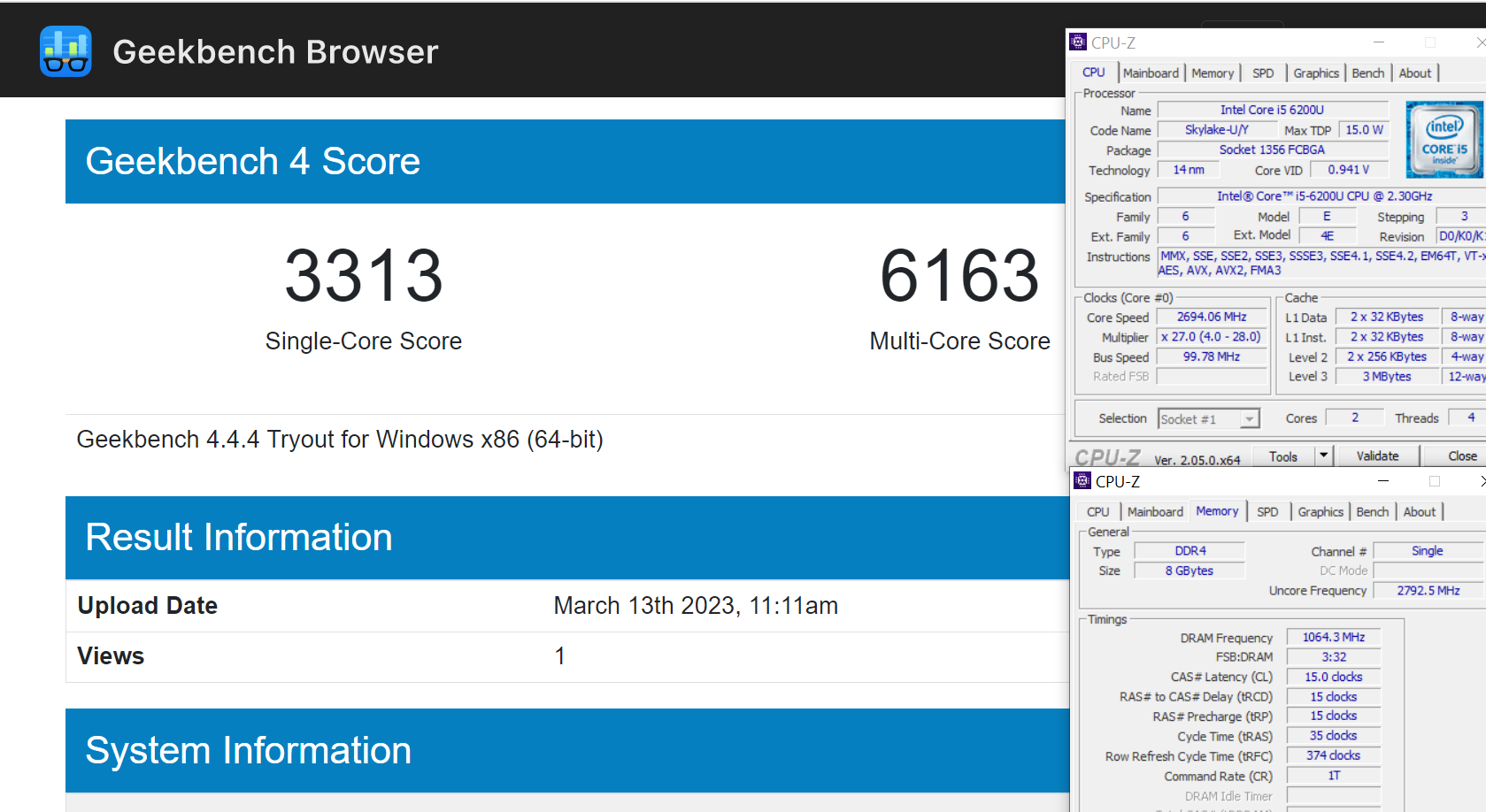
Task: Click the DRAM Frequency value 1064.3 MHz
Action: pyautogui.click(x=1334, y=637)
